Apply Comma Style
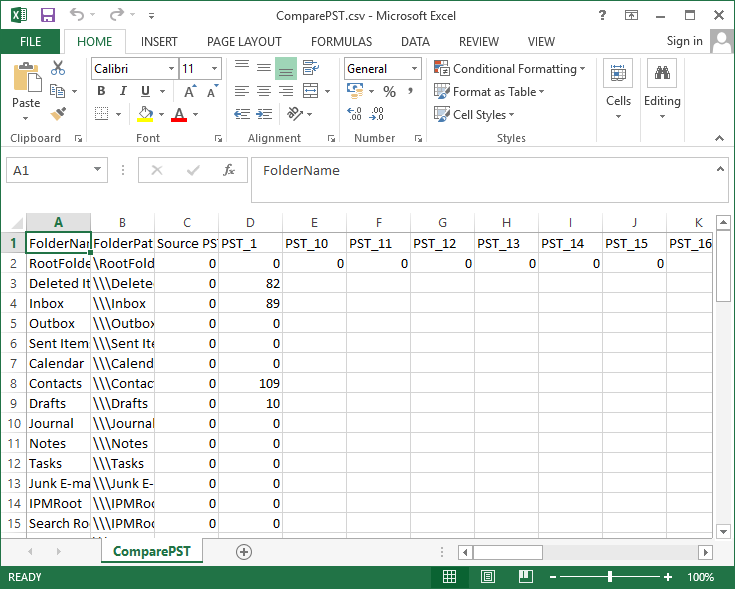Screen dimensions: 736x589 click(411, 91)
